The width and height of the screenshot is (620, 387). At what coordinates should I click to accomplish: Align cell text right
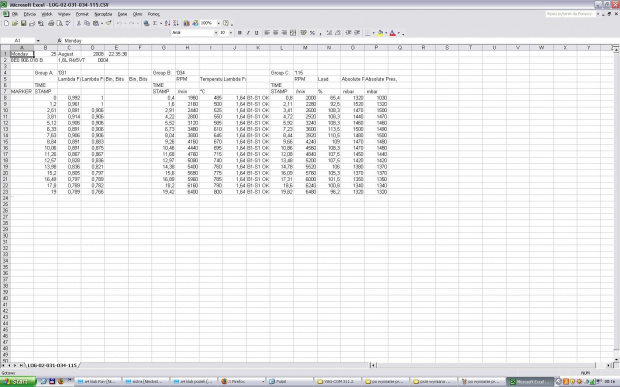click(x=284, y=33)
